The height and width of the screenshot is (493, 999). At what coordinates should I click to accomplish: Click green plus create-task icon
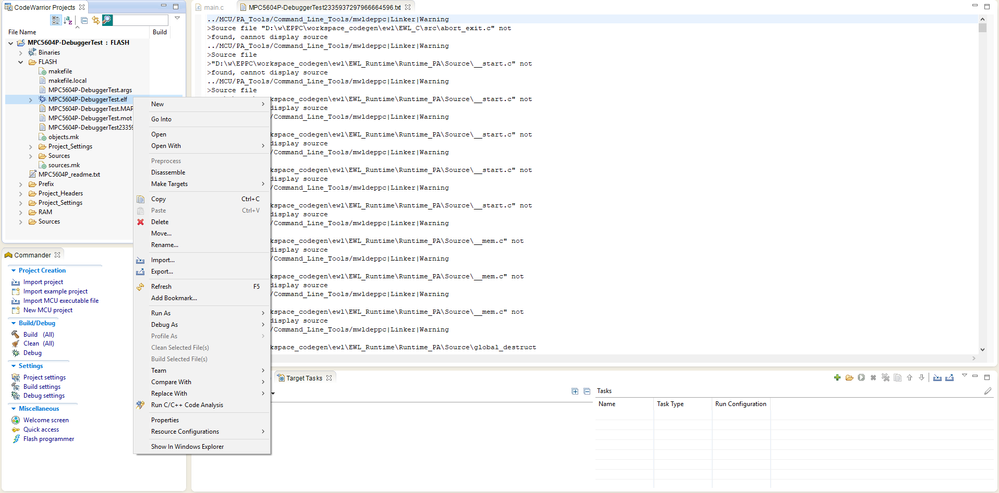click(837, 378)
